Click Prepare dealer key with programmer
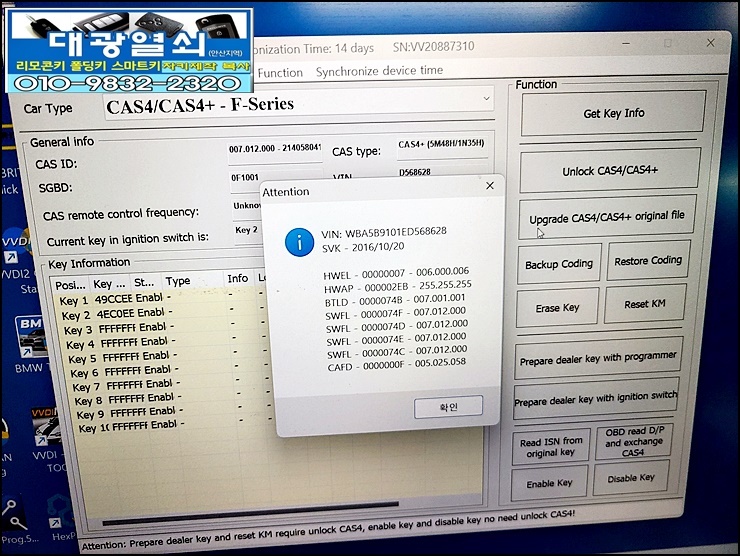Screen dimensions: 740x556 [x=598, y=358]
